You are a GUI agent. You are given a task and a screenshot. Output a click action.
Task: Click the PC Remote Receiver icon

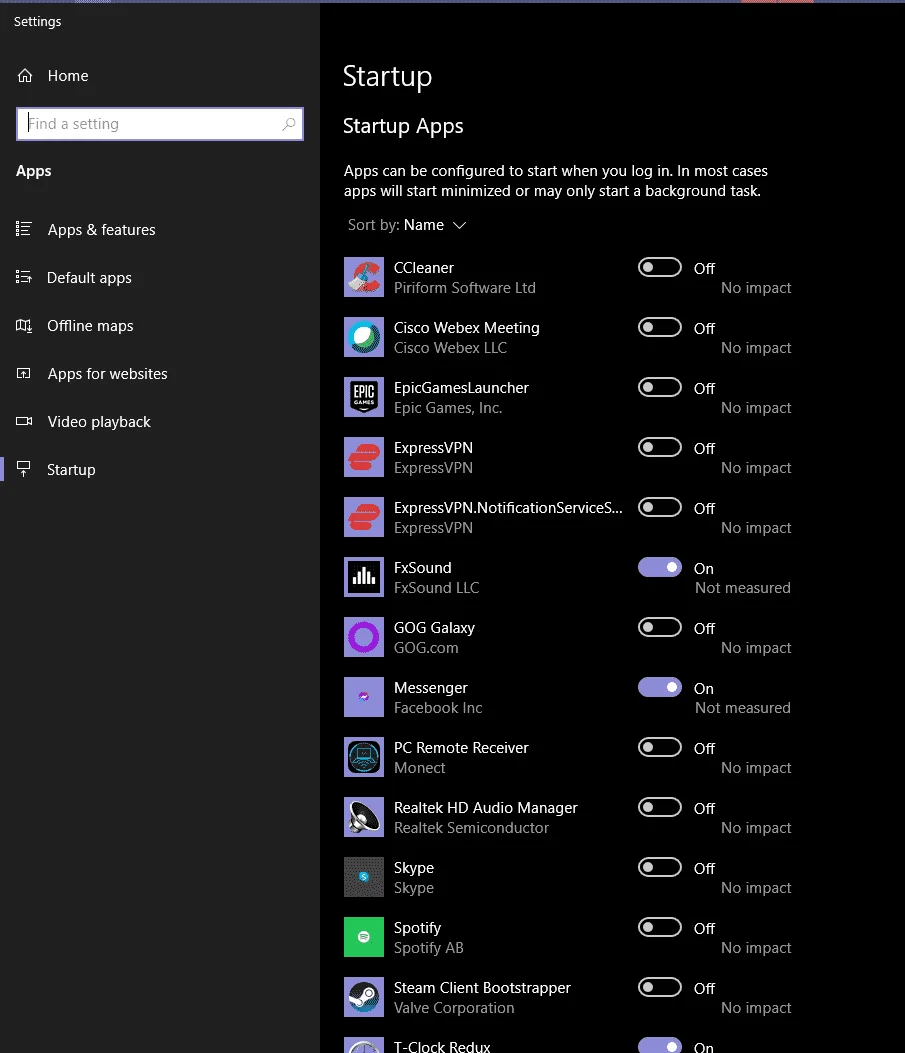click(x=364, y=757)
